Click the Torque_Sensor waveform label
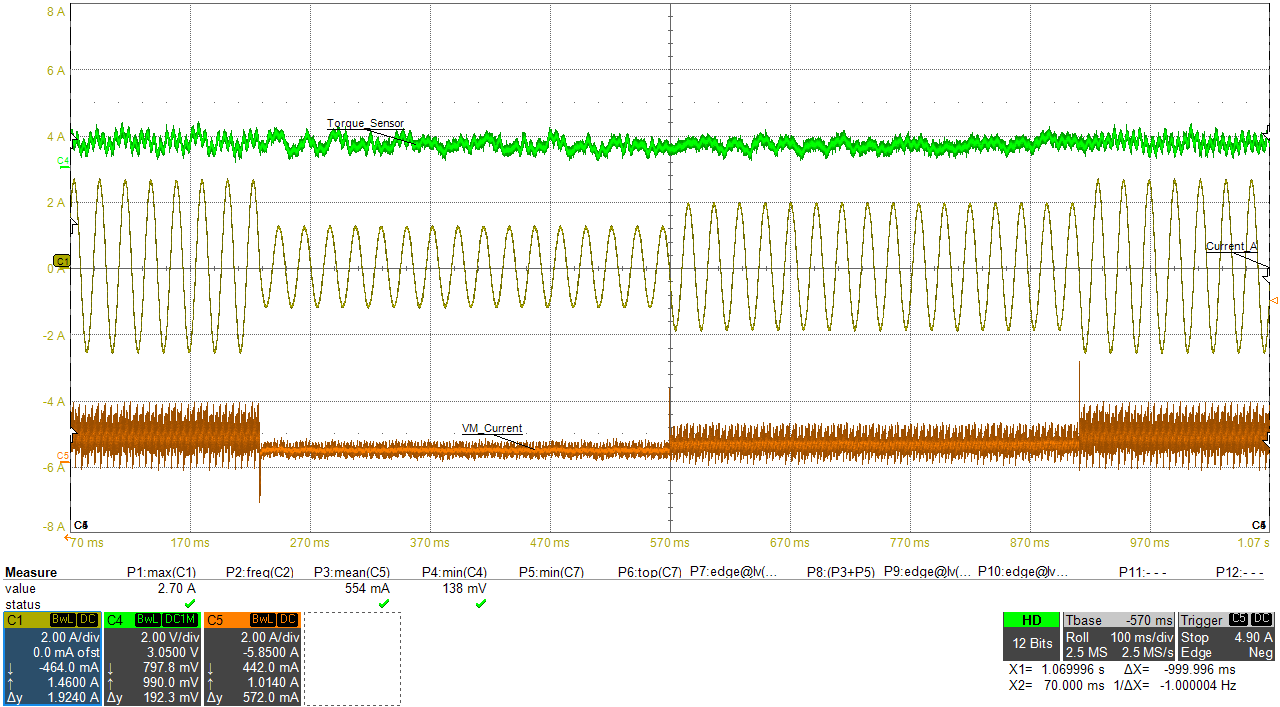Viewport: 1280px width, 707px height. click(x=366, y=123)
